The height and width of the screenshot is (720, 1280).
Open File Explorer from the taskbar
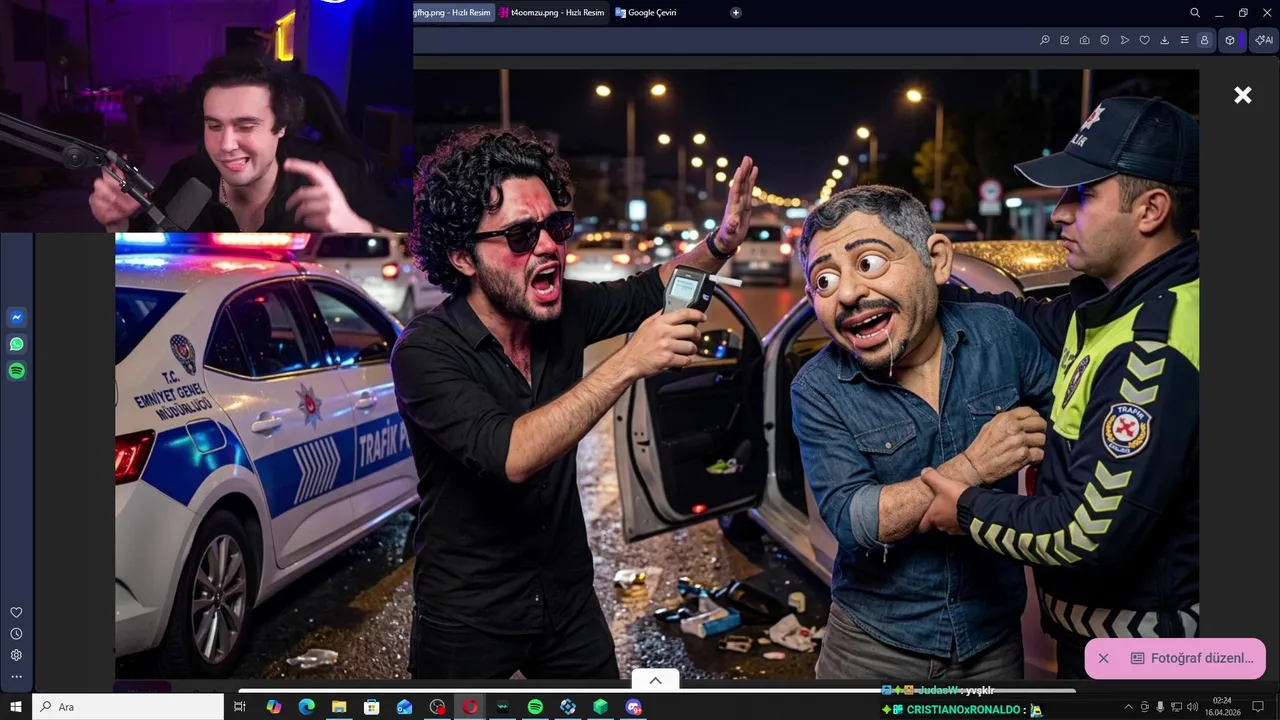(339, 707)
